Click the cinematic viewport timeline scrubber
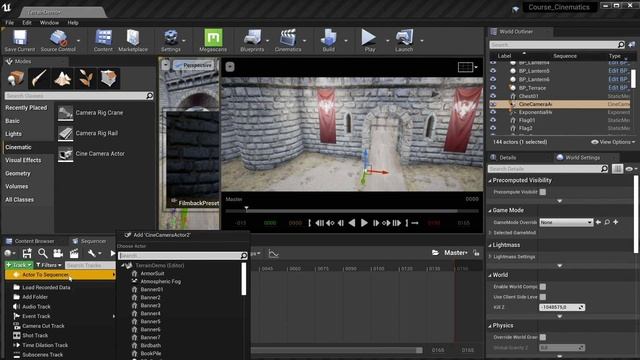The image size is (640, 360). (x=246, y=209)
